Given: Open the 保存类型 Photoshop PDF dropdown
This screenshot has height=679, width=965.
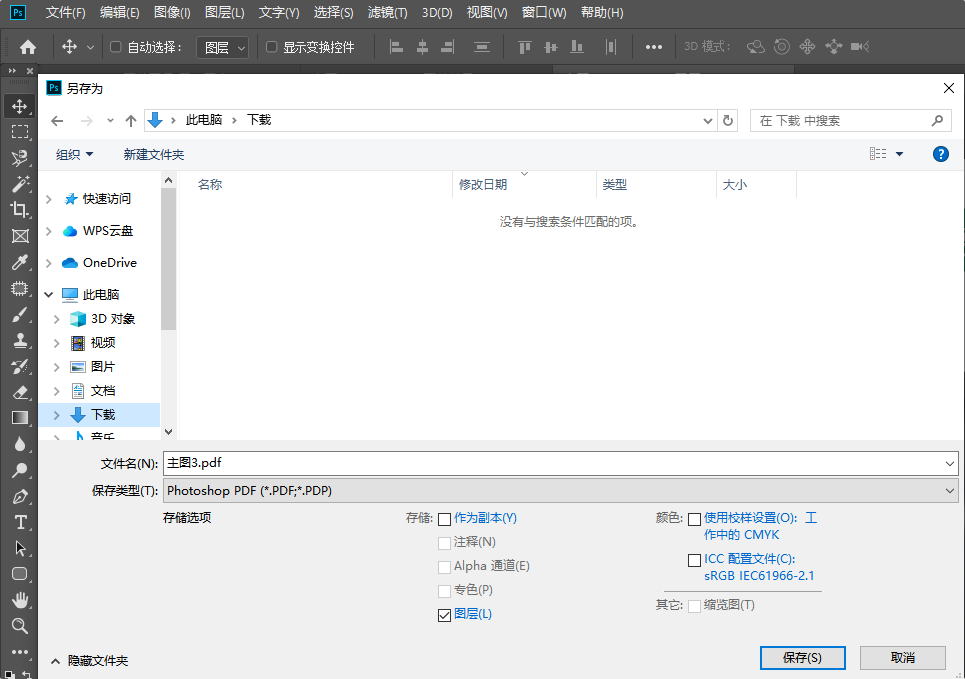Looking at the screenshot, I should (x=561, y=491).
